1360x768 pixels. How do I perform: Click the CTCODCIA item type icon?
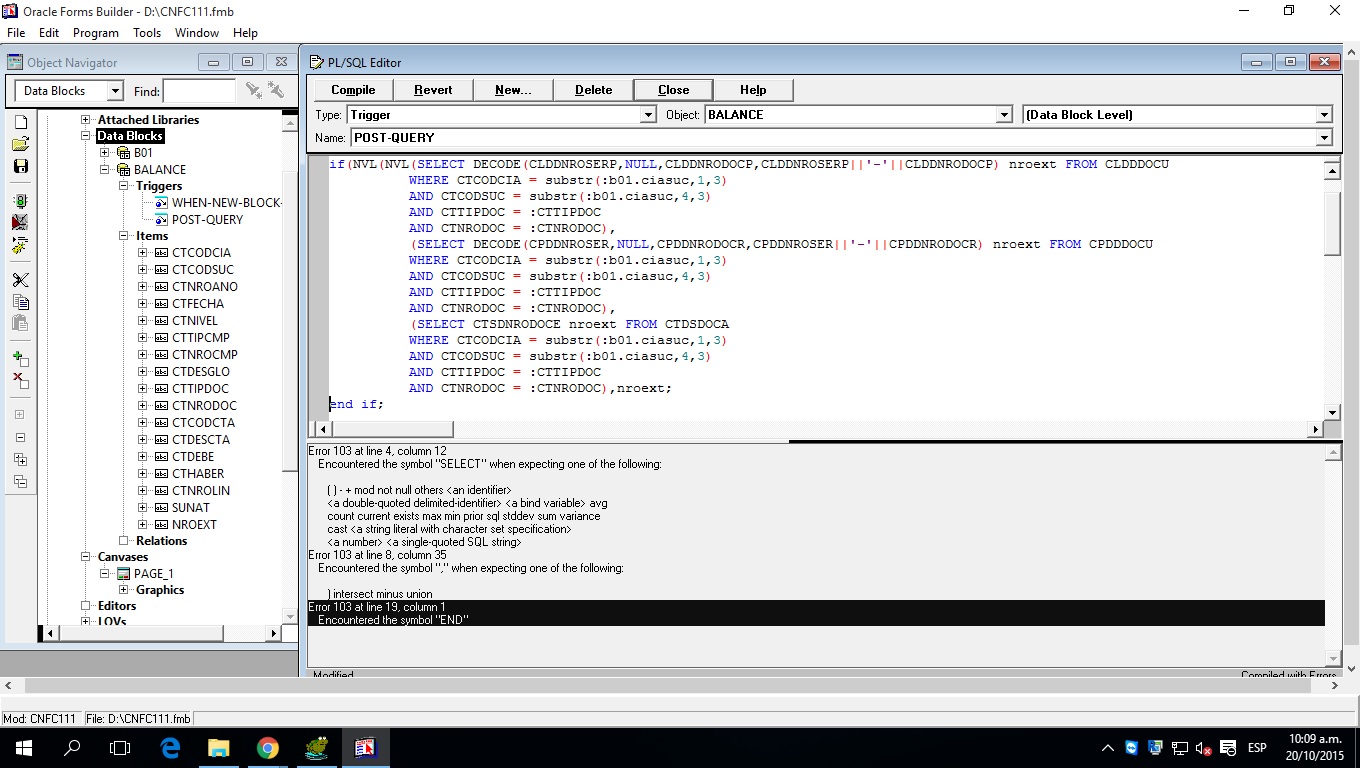tap(161, 253)
